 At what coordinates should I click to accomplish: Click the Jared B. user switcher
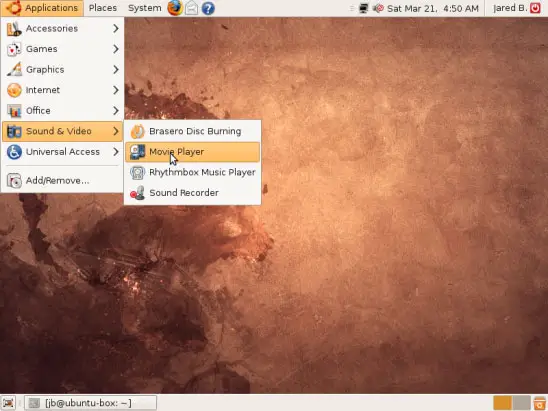pyautogui.click(x=510, y=8)
